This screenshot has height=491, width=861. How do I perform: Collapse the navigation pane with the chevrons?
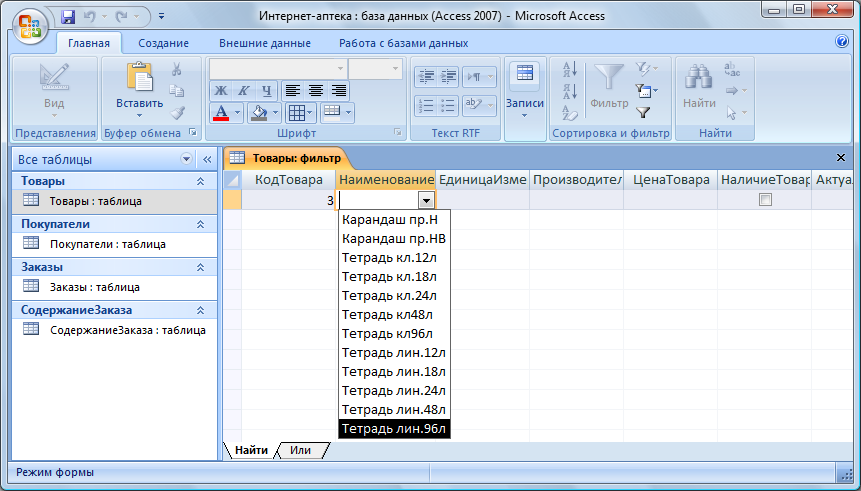click(207, 159)
